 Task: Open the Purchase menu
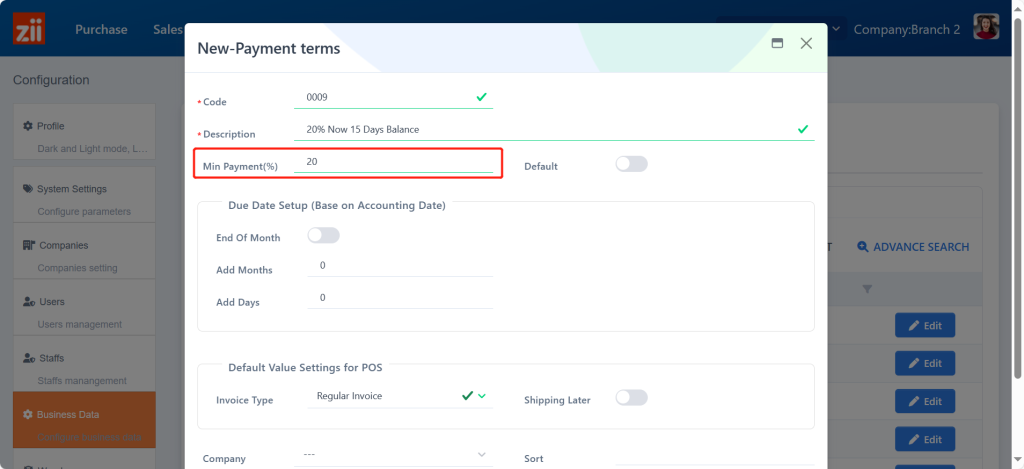tap(101, 30)
